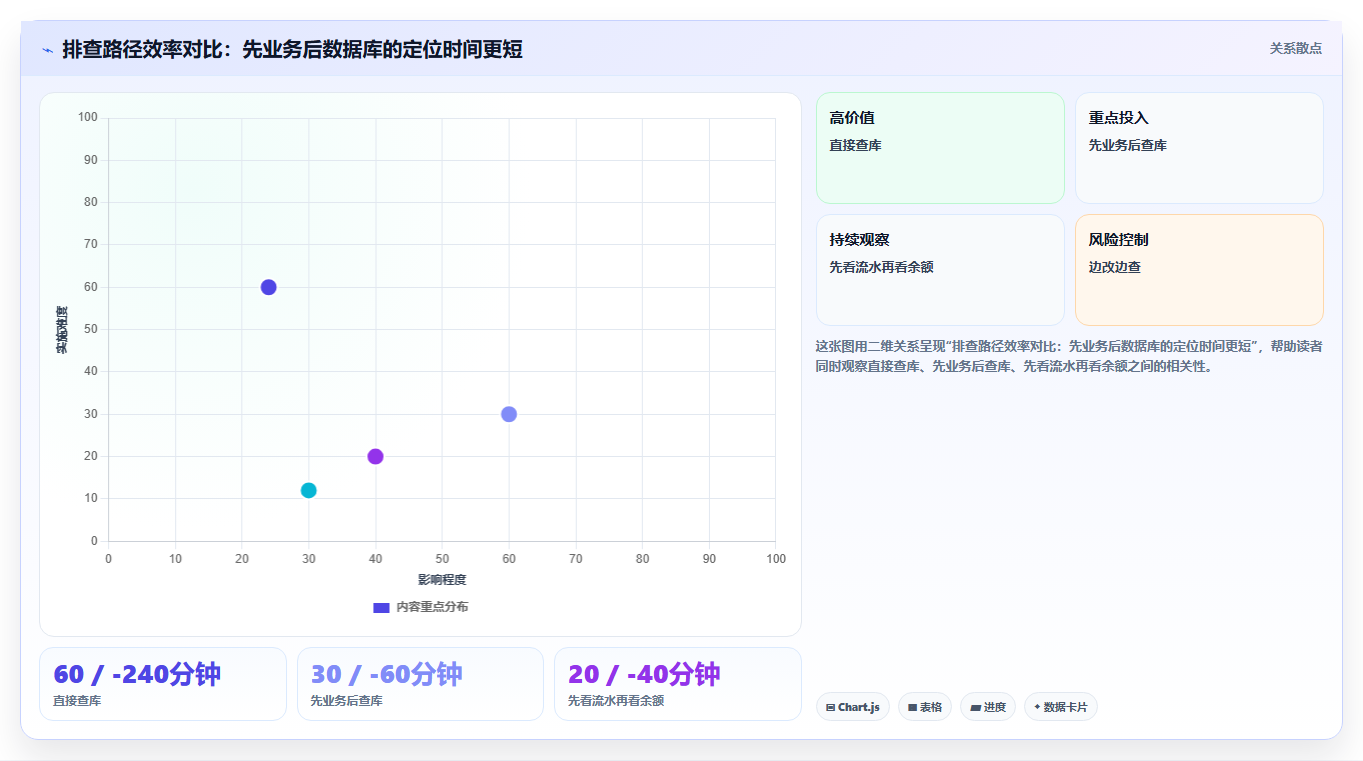Click the 数据卡片 tag chip
1363x761 pixels.
coord(1061,707)
